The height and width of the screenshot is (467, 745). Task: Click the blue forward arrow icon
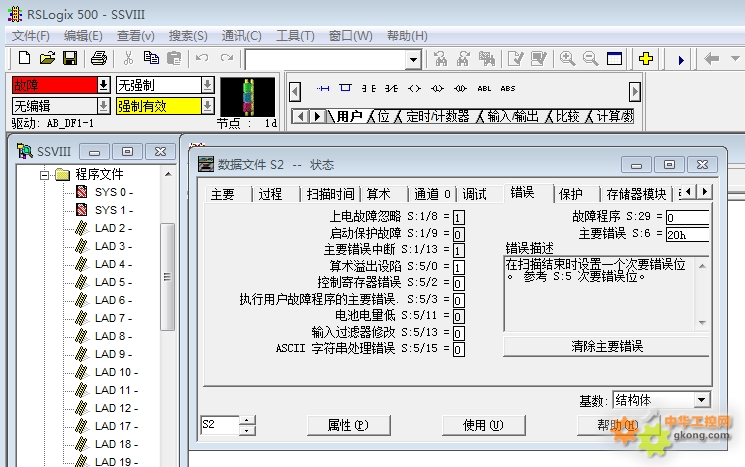pos(681,60)
